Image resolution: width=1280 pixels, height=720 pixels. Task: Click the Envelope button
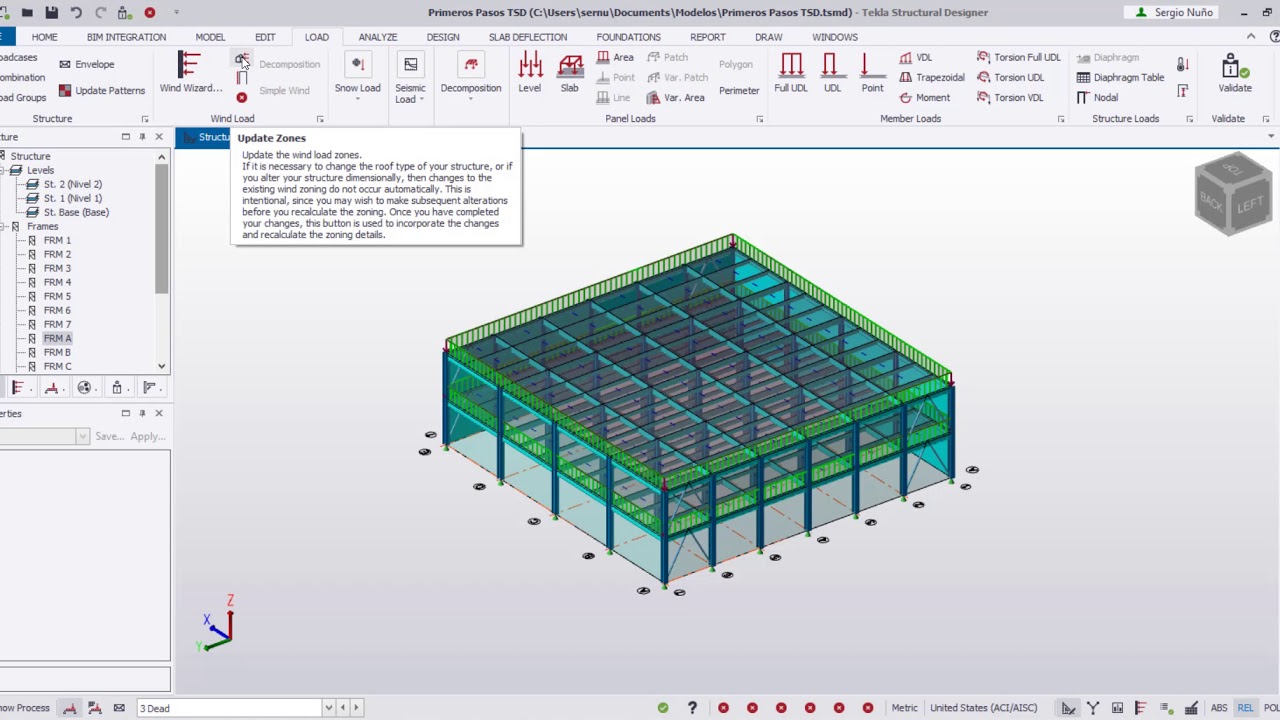(x=86, y=64)
